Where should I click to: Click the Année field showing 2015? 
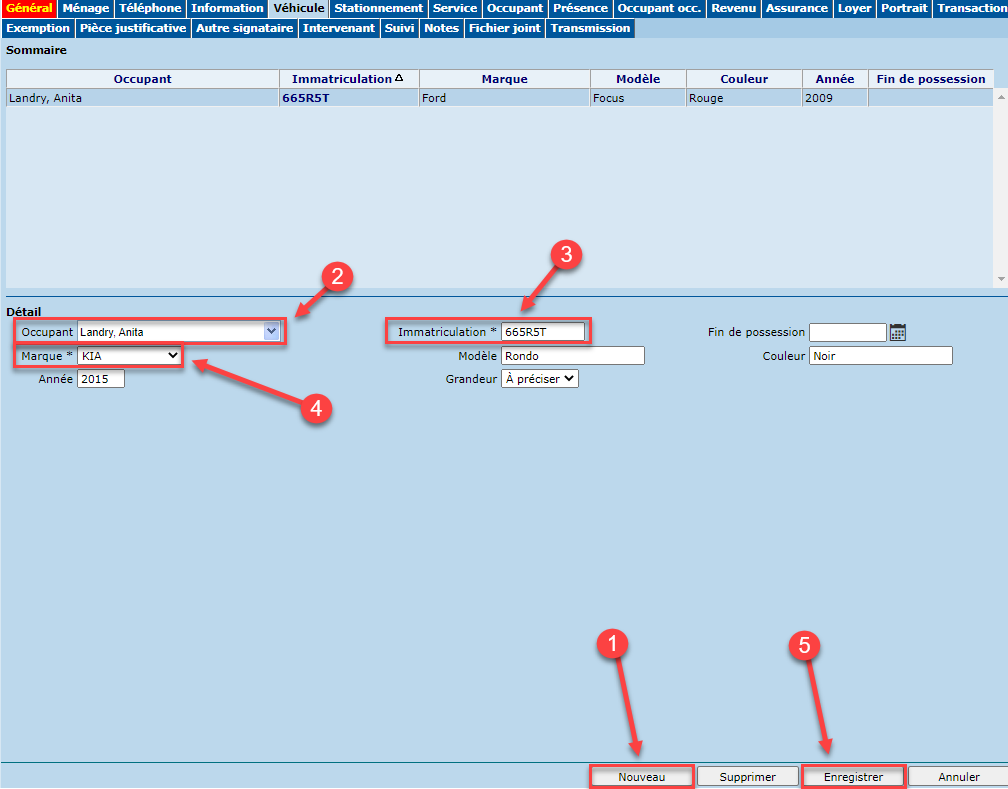[x=100, y=379]
